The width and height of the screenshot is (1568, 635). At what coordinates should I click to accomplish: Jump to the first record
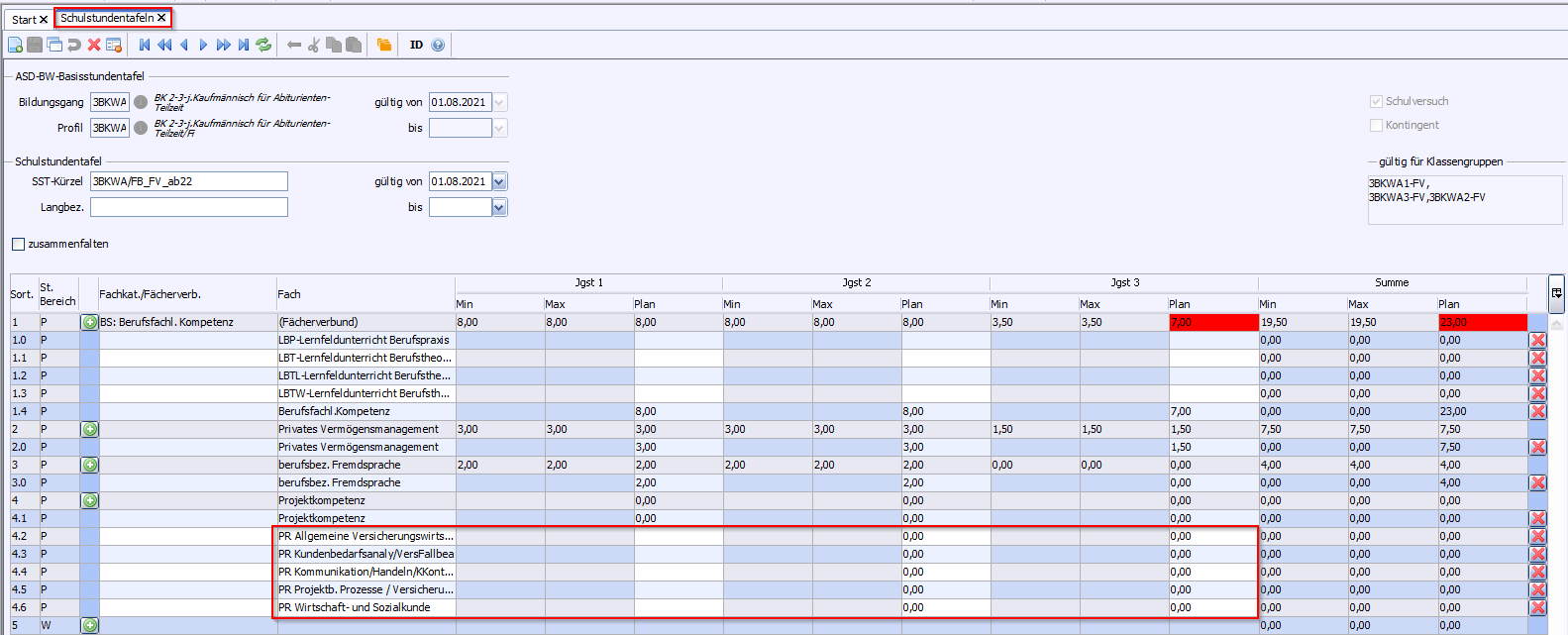coord(145,45)
